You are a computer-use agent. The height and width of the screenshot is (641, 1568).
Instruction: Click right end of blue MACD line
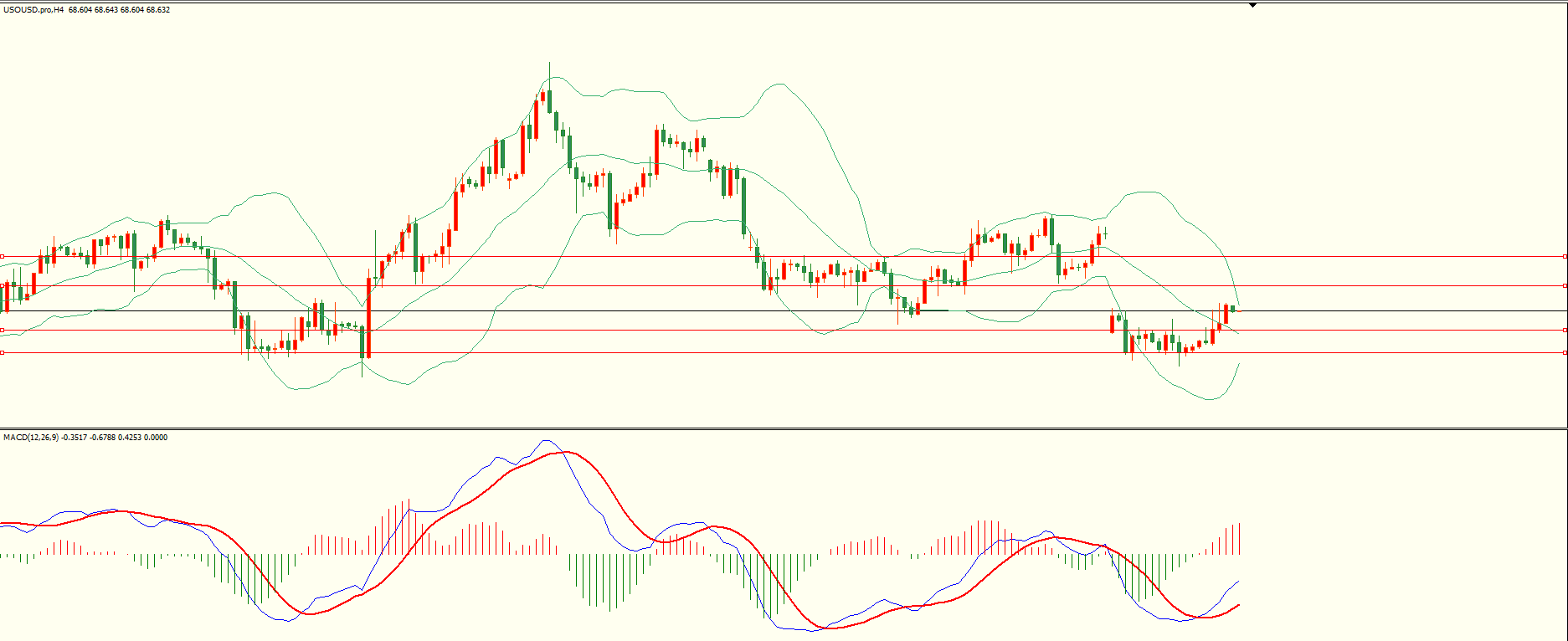[1238, 581]
